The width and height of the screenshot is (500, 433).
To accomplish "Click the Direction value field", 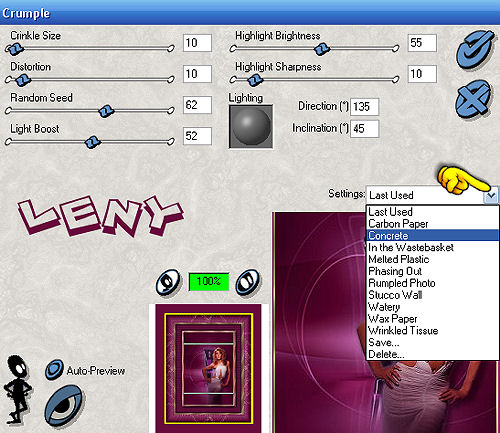I will (x=364, y=107).
